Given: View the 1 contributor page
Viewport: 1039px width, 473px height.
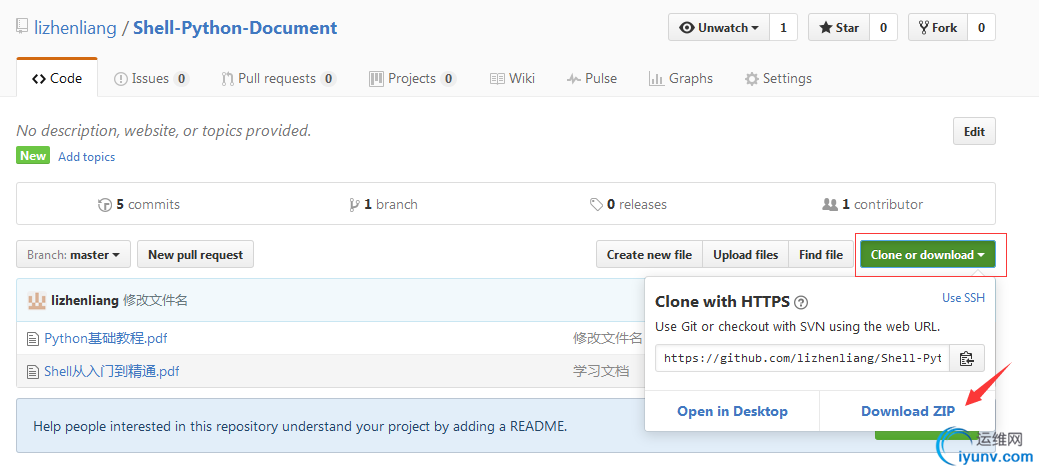Looking at the screenshot, I should click(873, 204).
